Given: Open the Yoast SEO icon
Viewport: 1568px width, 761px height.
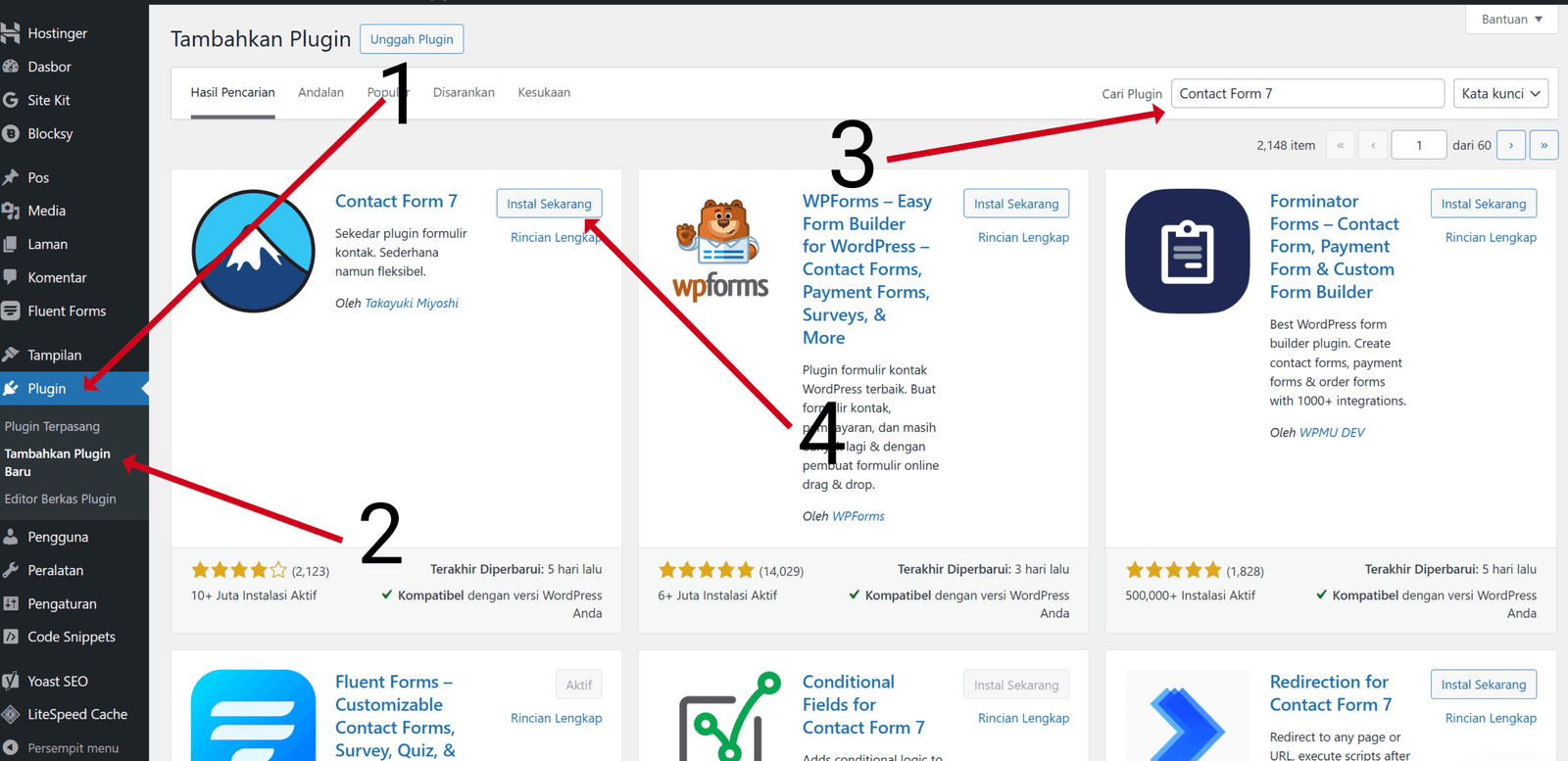Looking at the screenshot, I should 11,681.
